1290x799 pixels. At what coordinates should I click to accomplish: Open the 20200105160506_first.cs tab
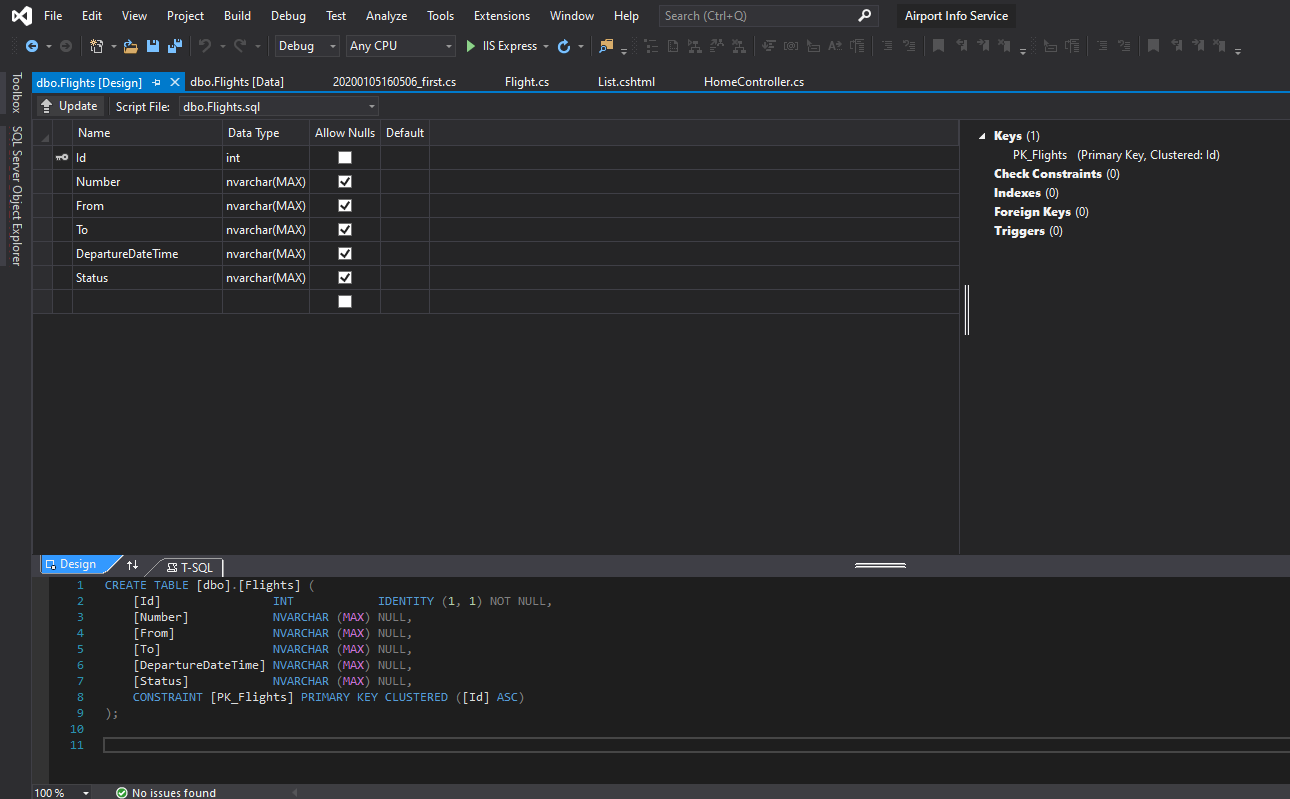(x=394, y=82)
